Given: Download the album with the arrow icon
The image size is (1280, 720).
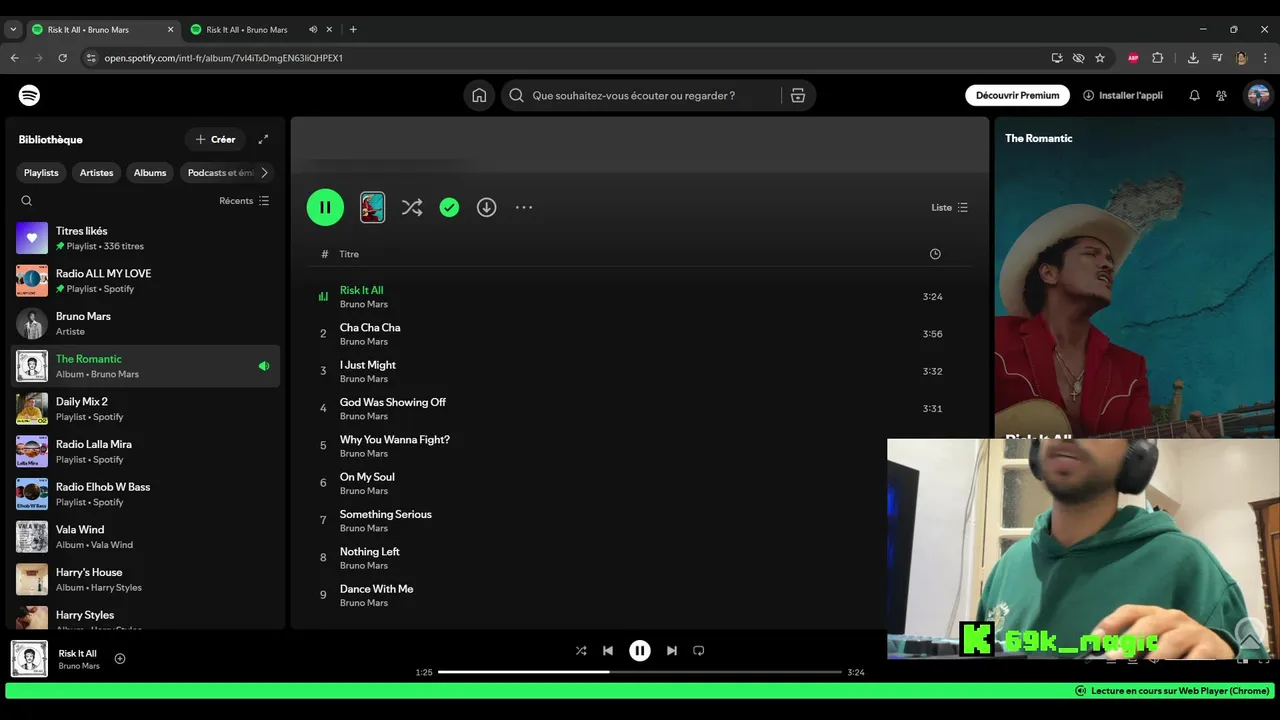Looking at the screenshot, I should (486, 207).
